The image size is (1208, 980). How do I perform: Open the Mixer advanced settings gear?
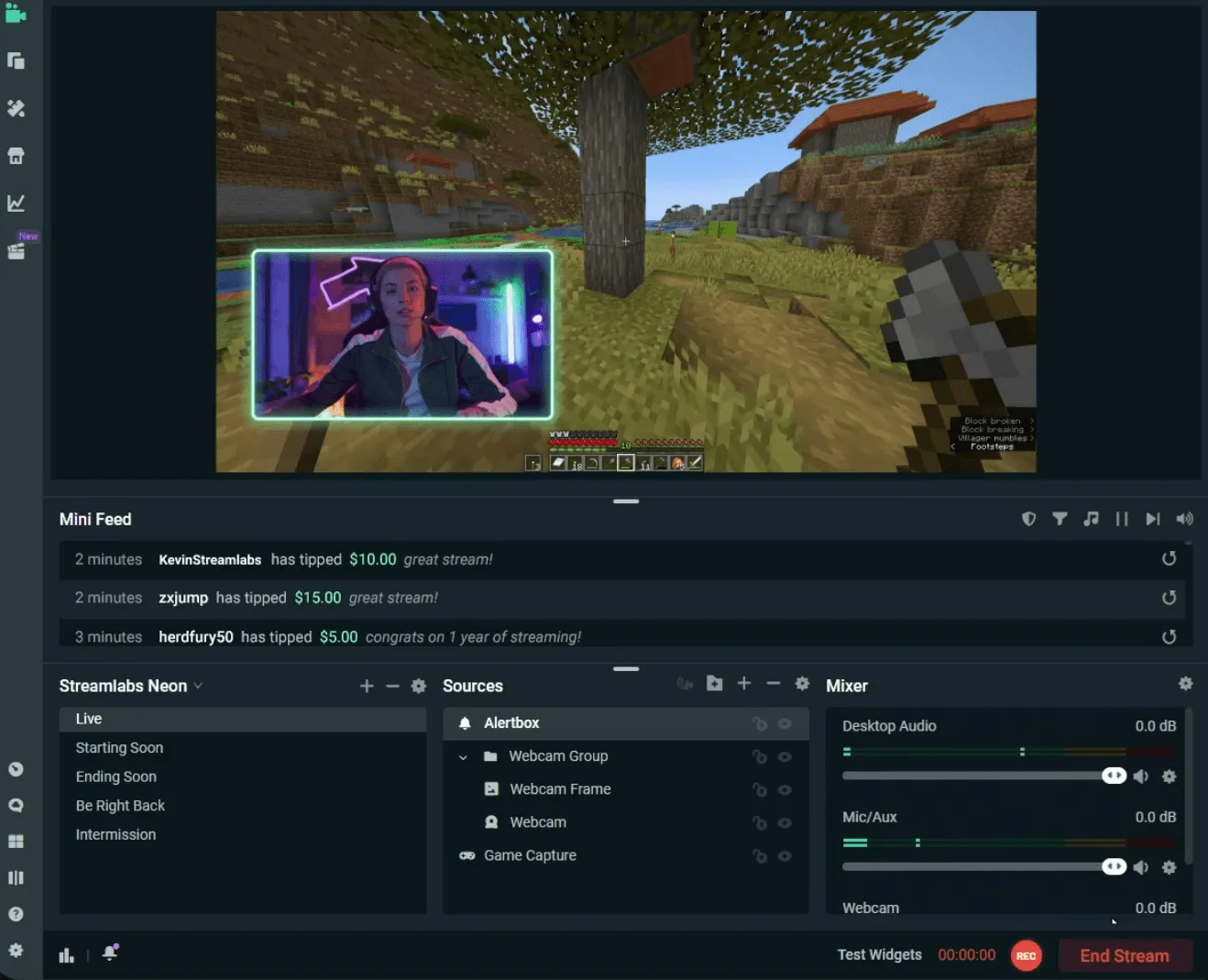pos(1186,684)
